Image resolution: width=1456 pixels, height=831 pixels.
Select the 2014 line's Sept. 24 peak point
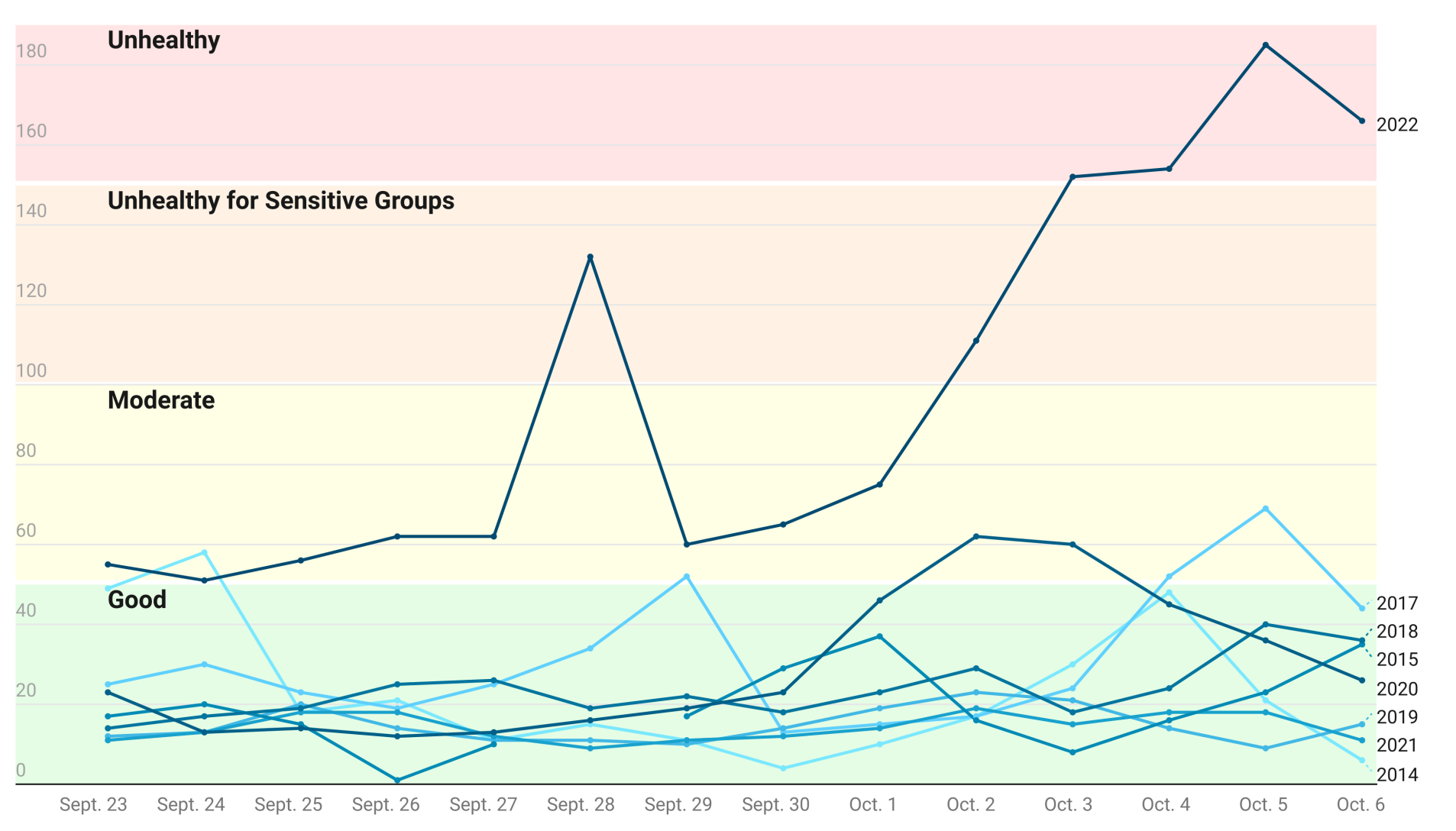coord(204,552)
